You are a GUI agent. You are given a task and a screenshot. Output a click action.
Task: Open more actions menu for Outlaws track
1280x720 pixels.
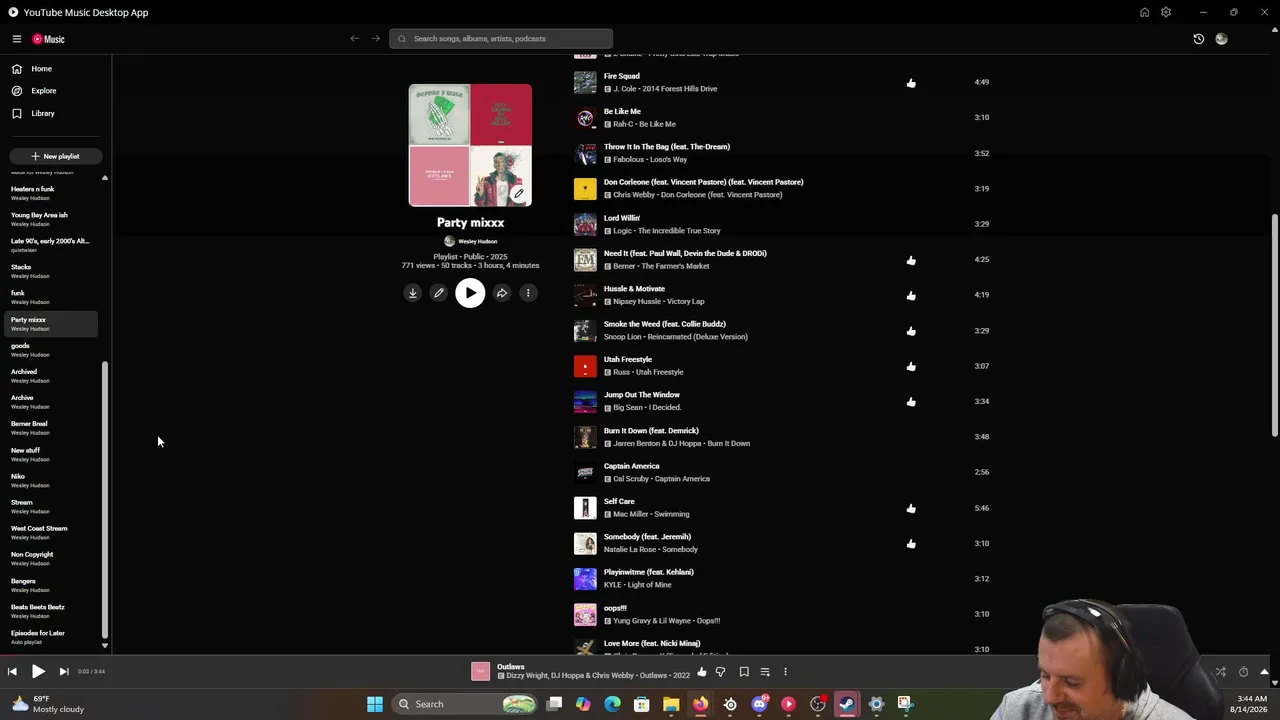pyautogui.click(x=785, y=672)
